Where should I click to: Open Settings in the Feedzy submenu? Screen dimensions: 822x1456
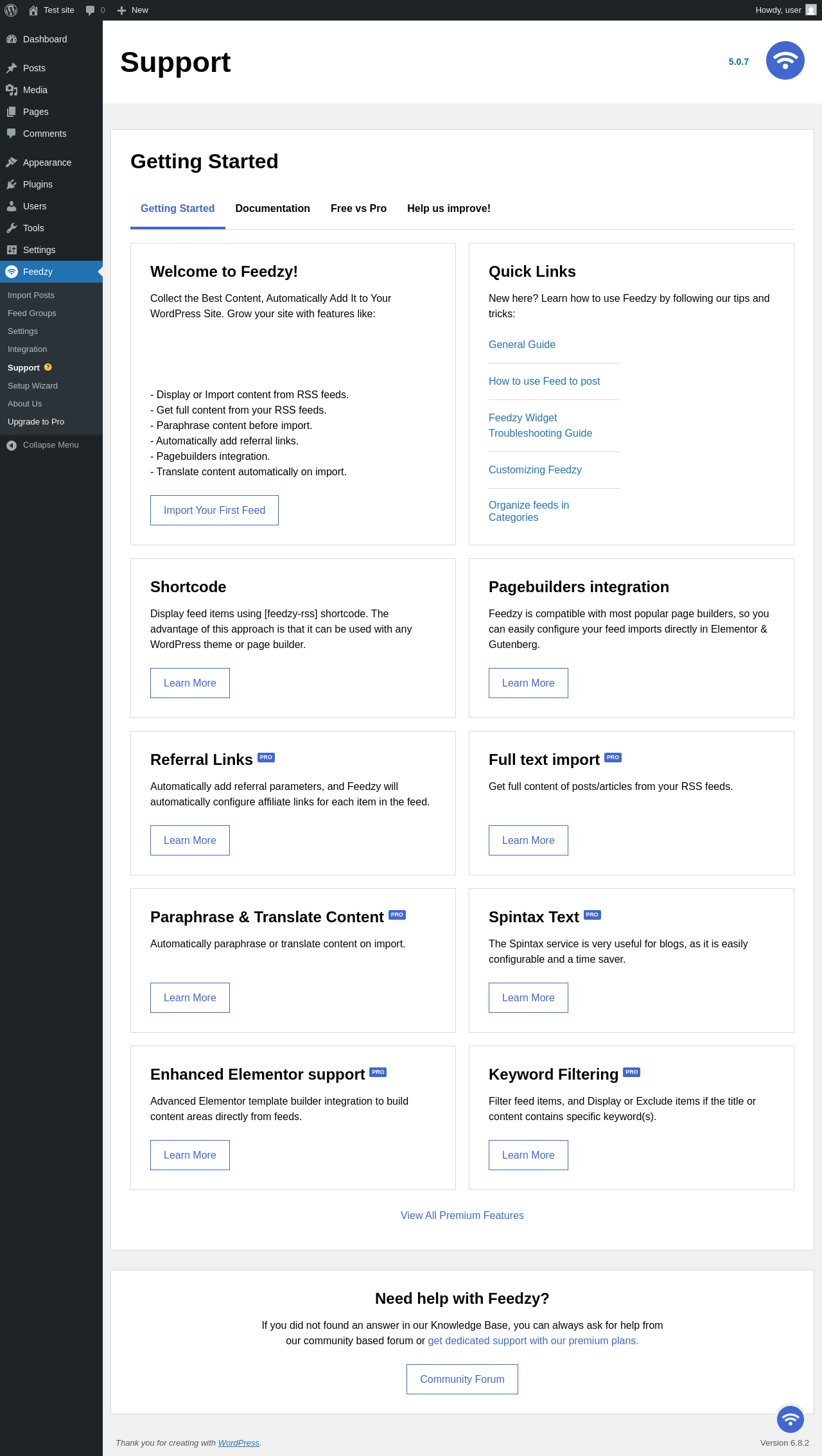tap(23, 331)
